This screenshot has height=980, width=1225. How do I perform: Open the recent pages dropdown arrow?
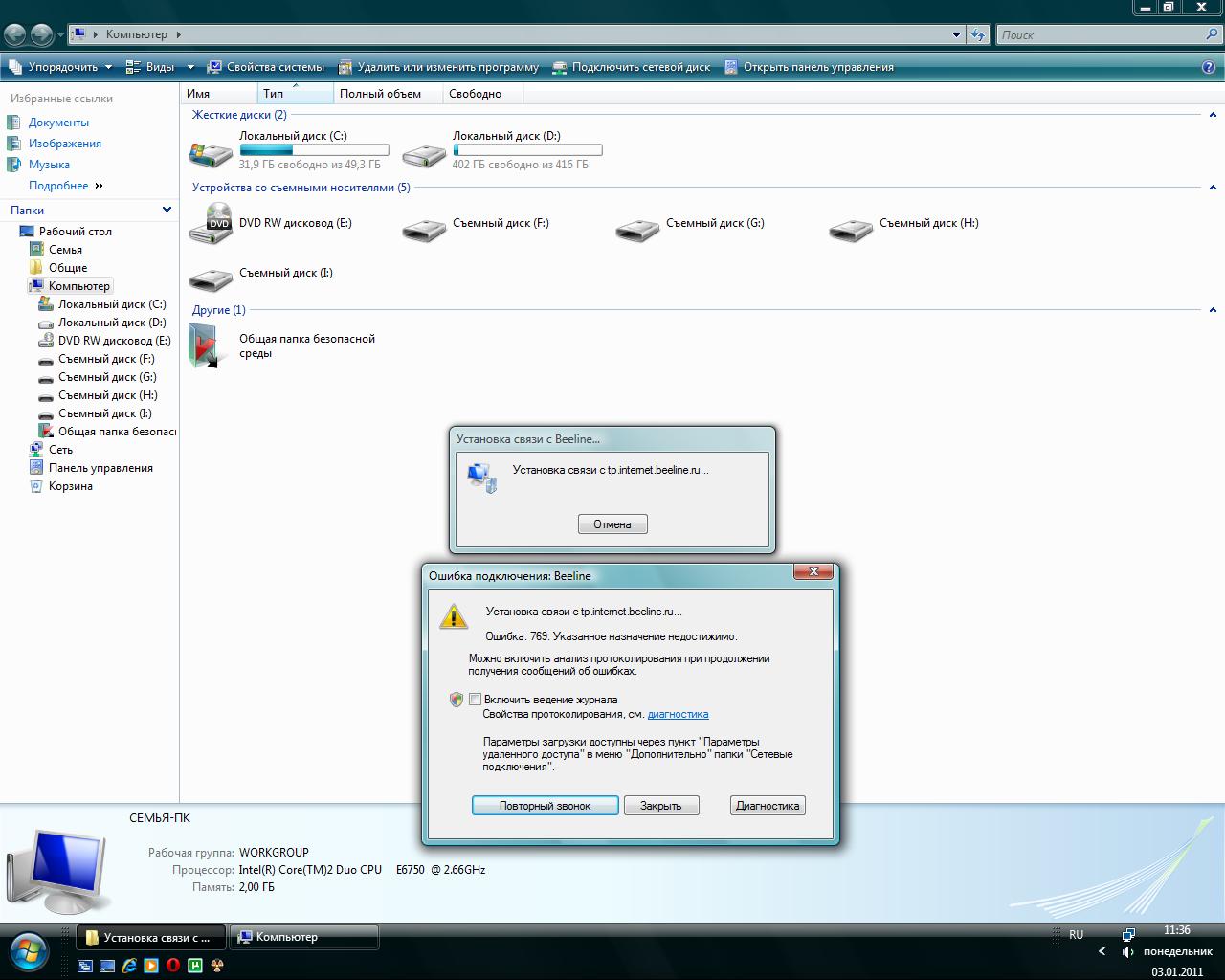tap(60, 35)
